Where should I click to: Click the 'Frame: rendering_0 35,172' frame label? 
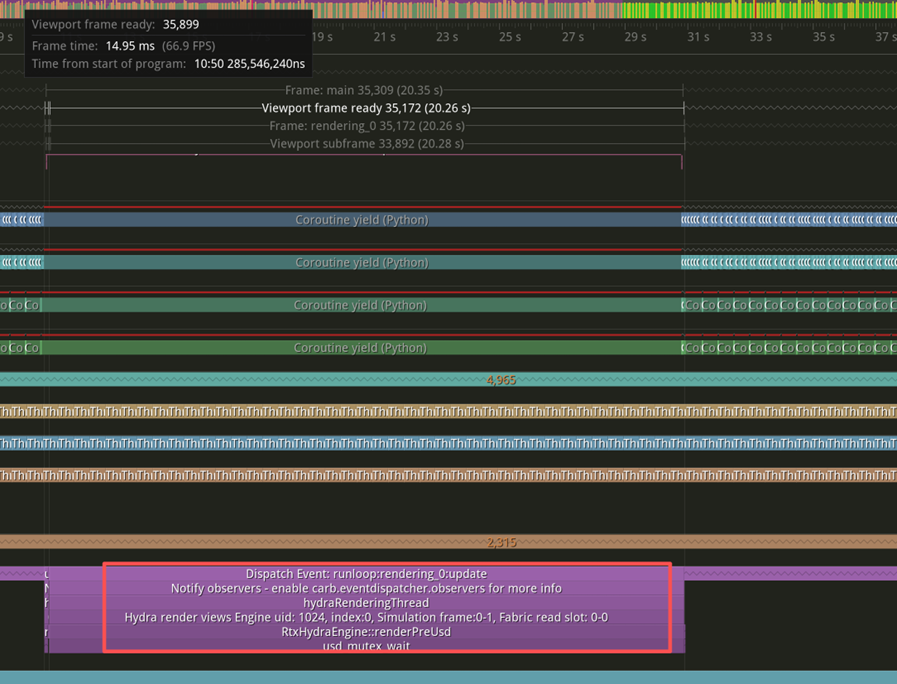(x=366, y=126)
